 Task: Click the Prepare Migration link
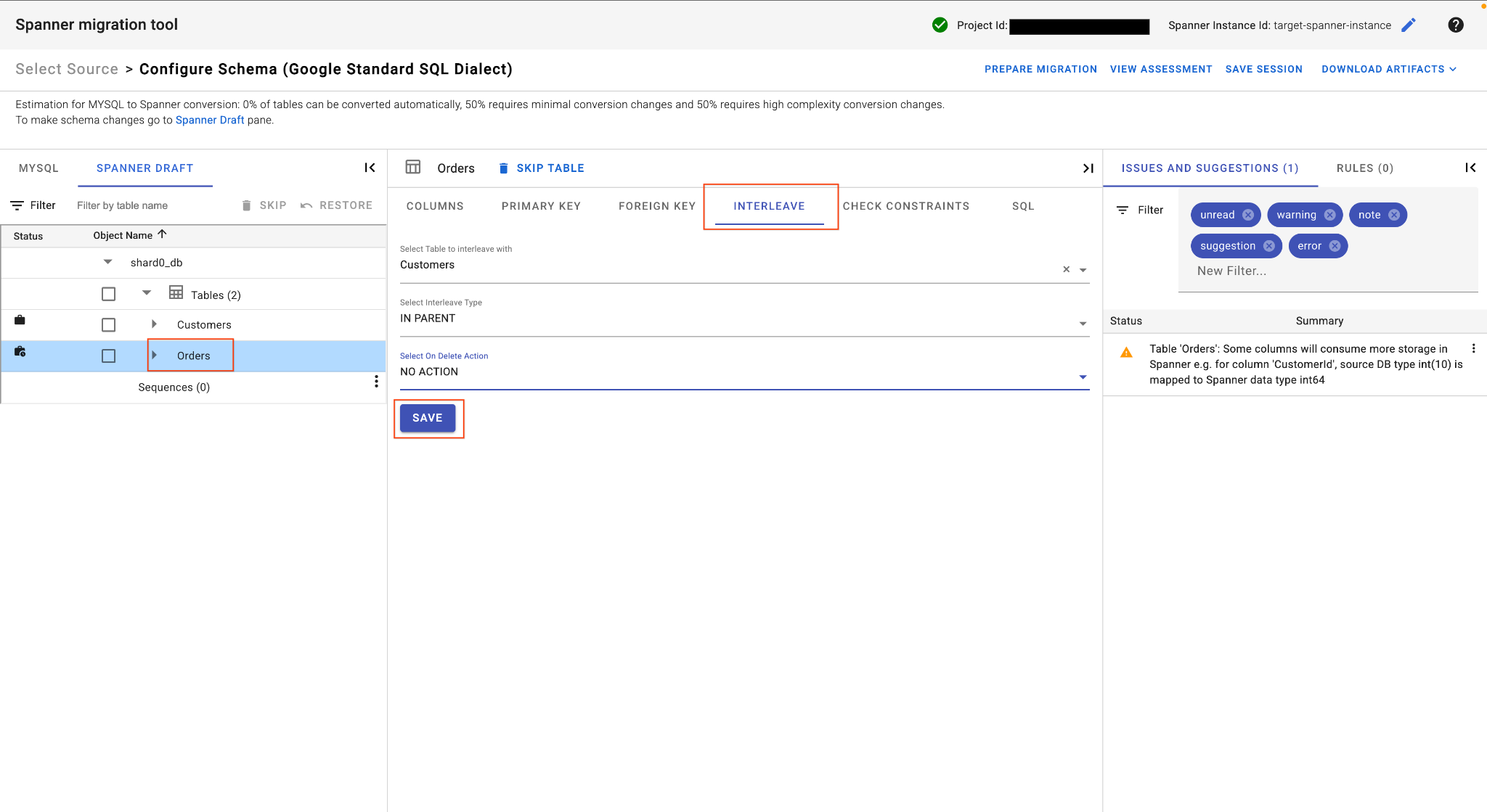[1040, 69]
